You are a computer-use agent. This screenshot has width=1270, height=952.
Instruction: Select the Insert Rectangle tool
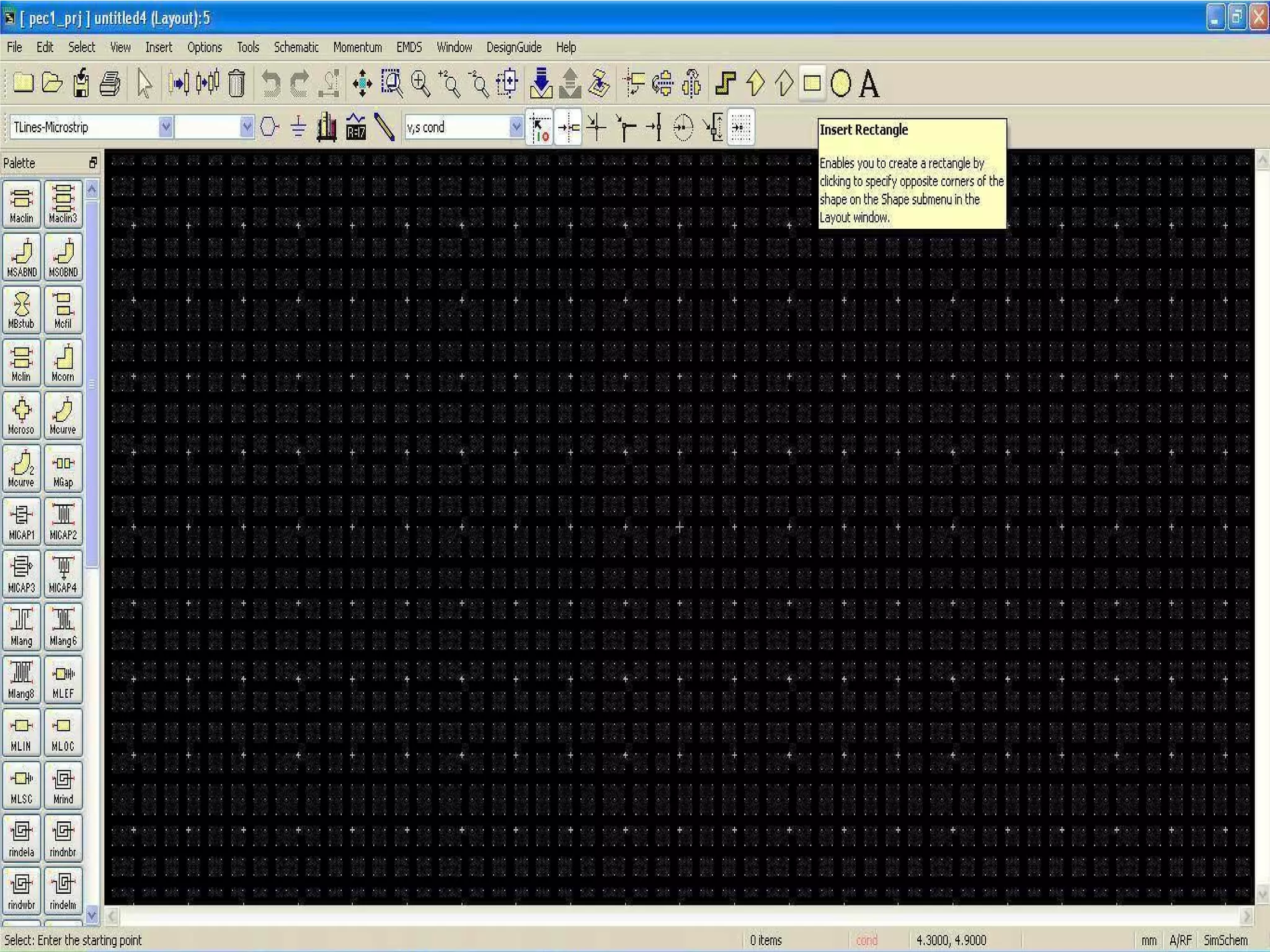coord(812,84)
